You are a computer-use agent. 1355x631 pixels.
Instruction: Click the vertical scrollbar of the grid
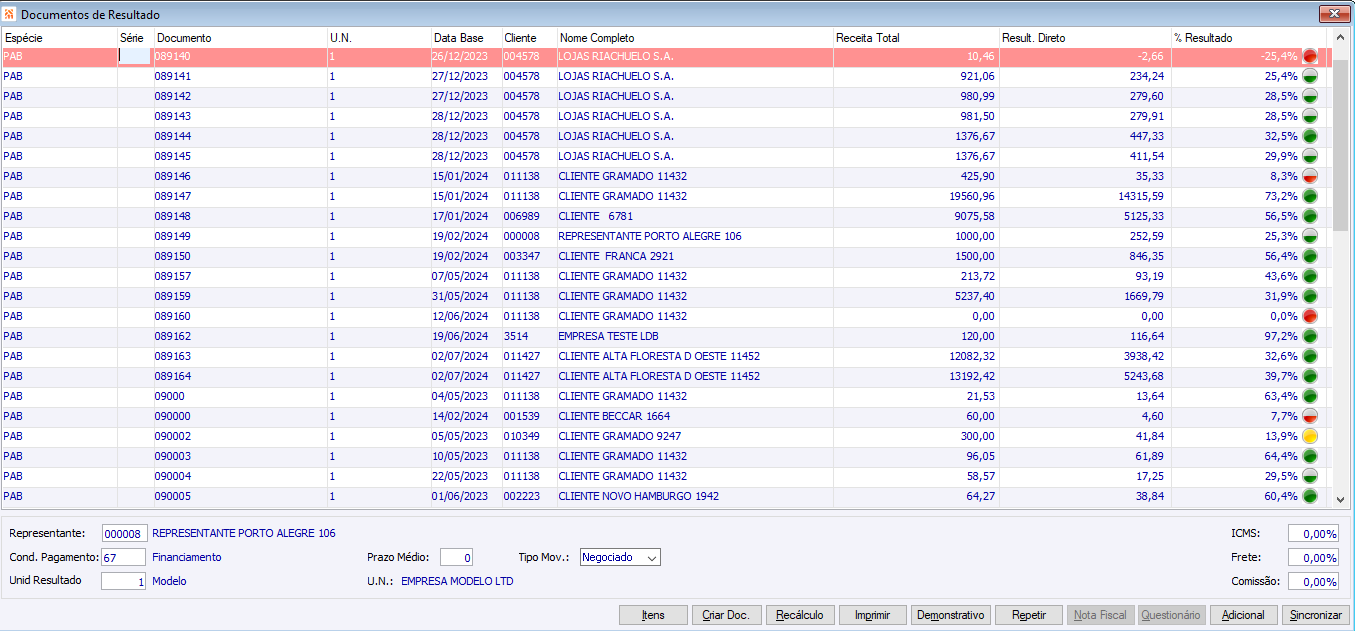[x=1340, y=270]
